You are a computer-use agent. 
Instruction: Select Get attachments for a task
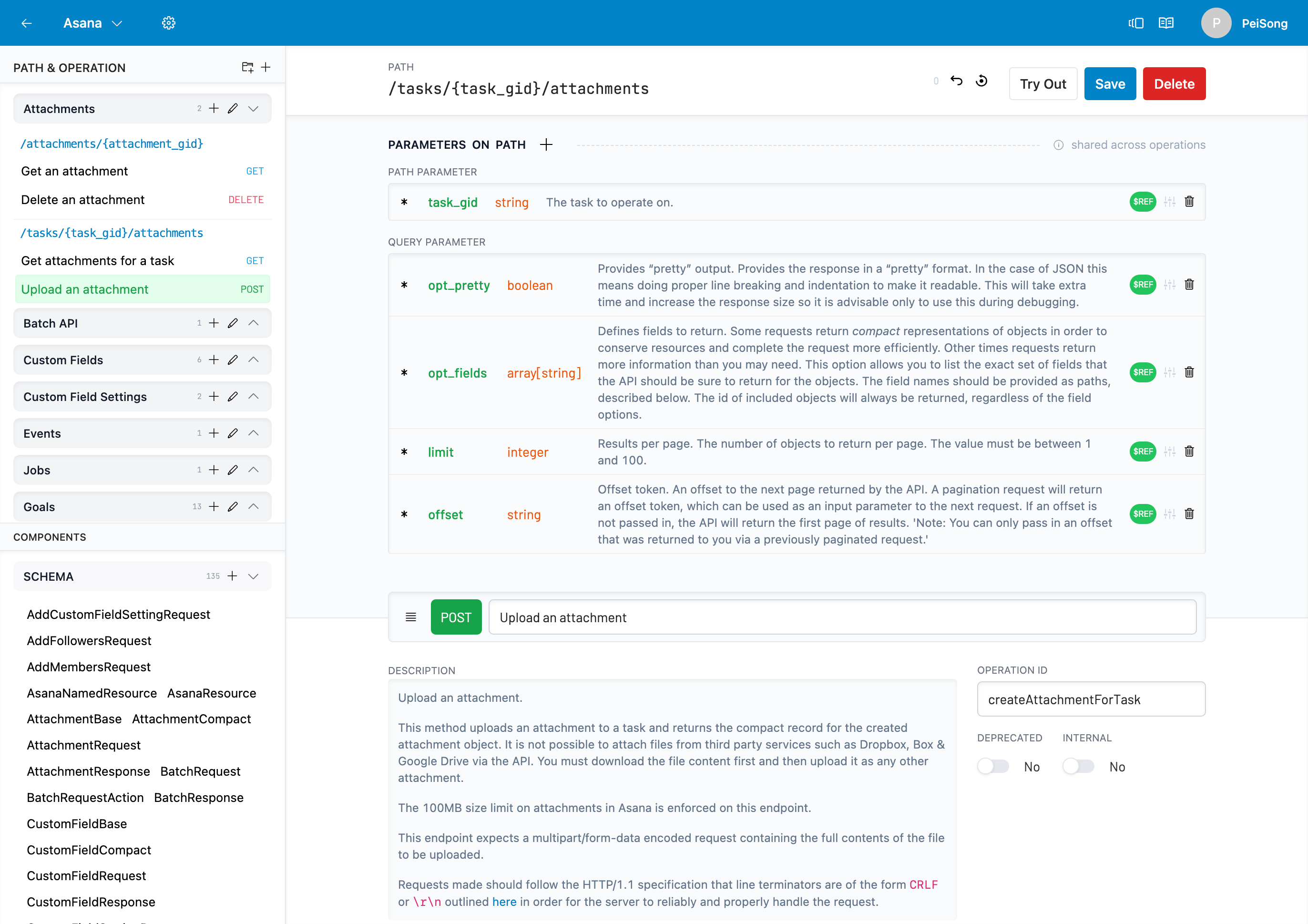pyautogui.click(x=143, y=260)
